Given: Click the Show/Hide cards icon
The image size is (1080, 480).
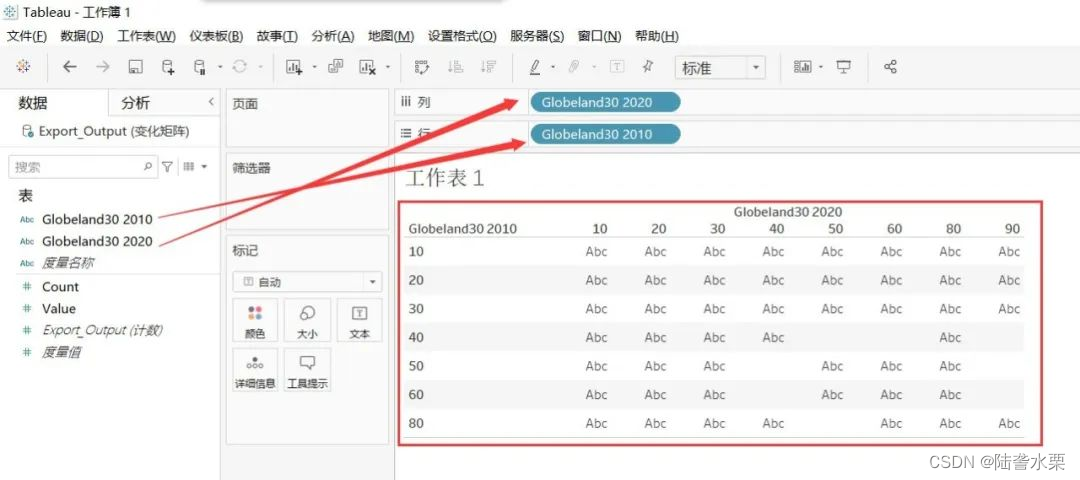Looking at the screenshot, I should click(802, 67).
